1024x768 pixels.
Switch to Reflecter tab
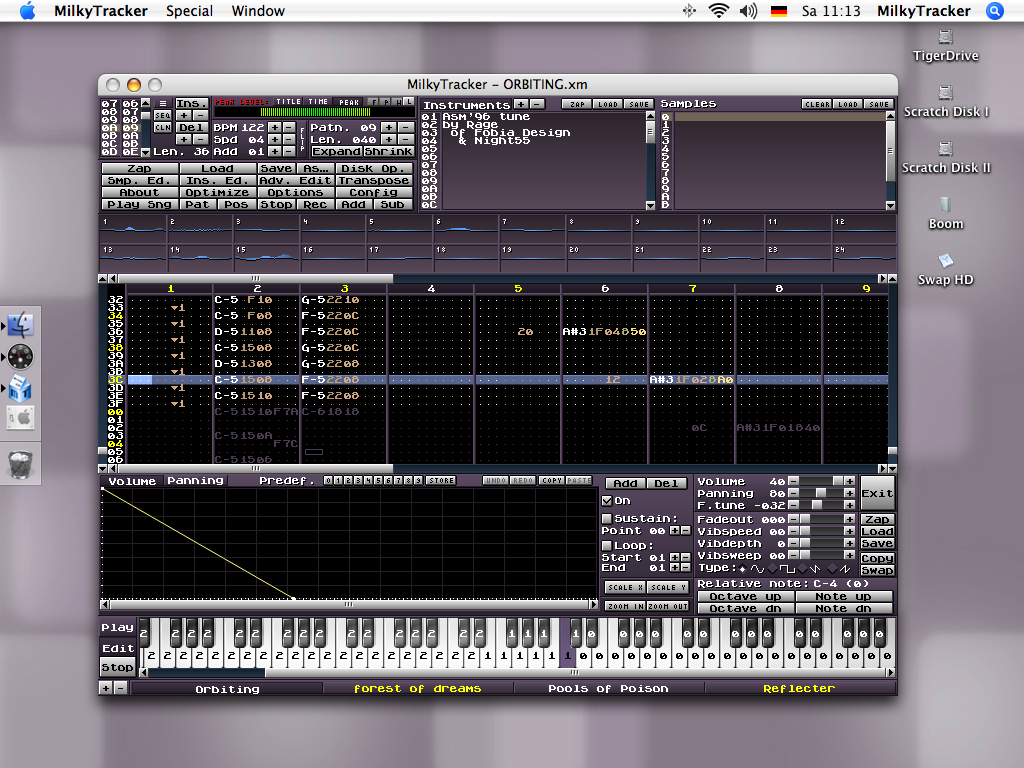pos(799,688)
